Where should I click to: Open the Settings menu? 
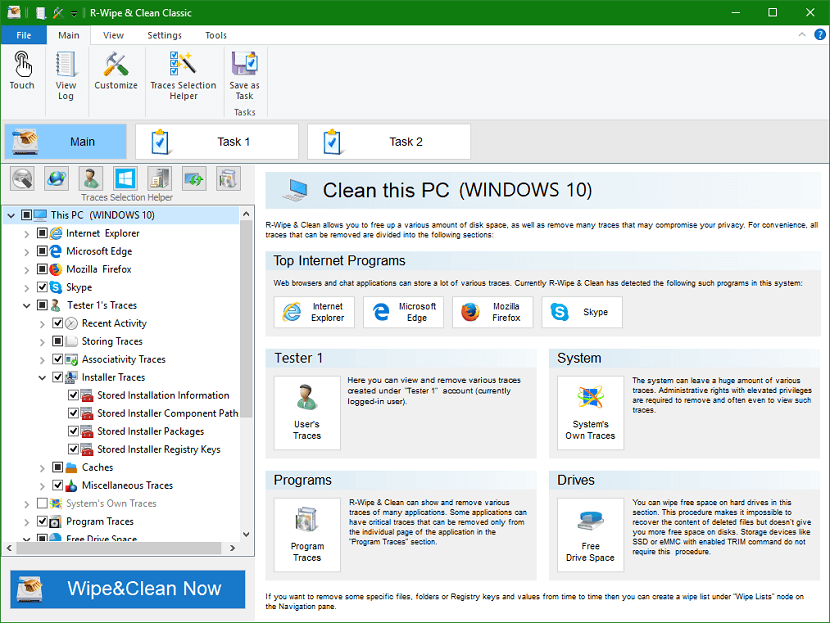tap(164, 35)
